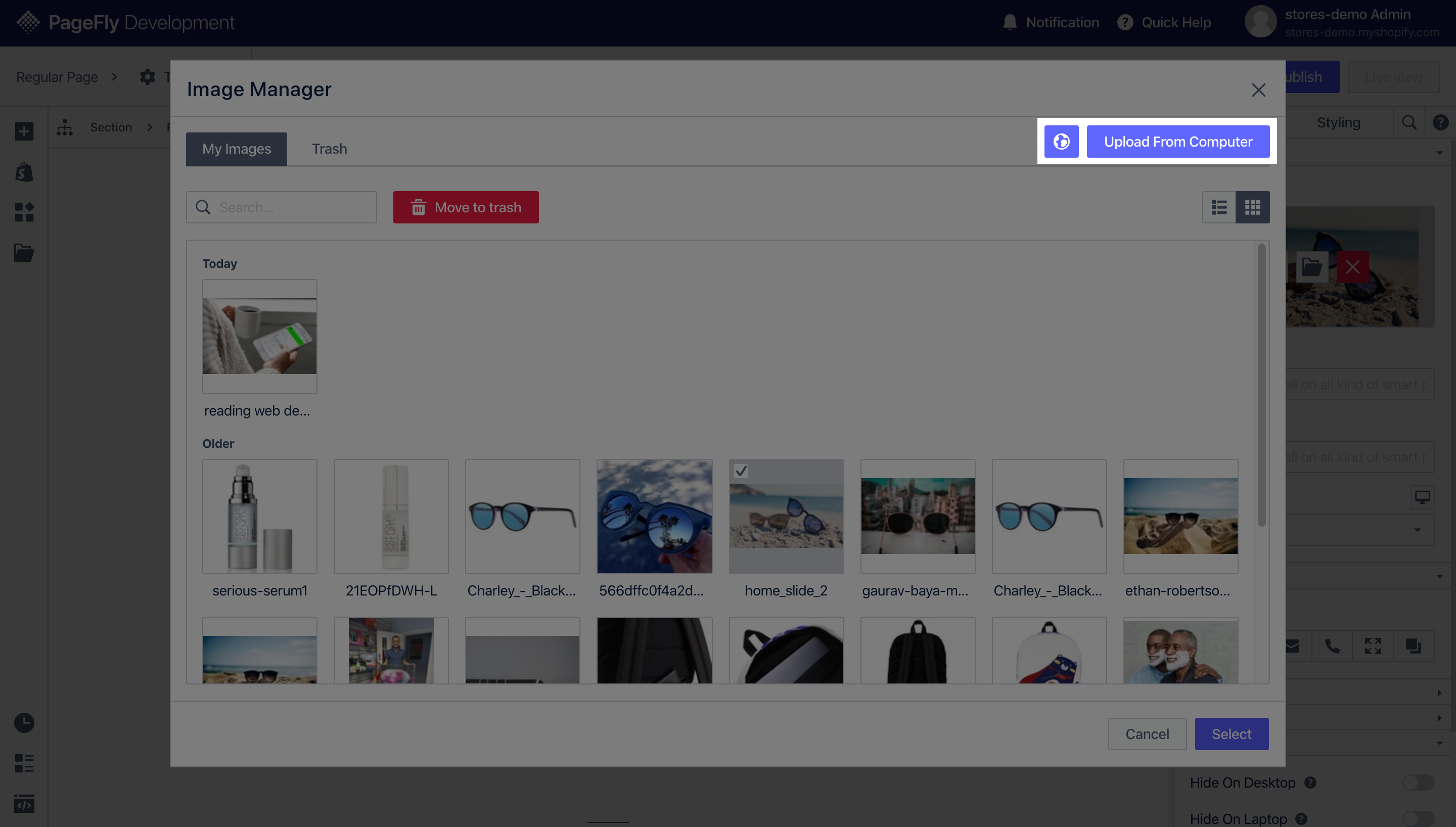
Task: Select the 21EOPfDWH-L image
Action: point(391,516)
